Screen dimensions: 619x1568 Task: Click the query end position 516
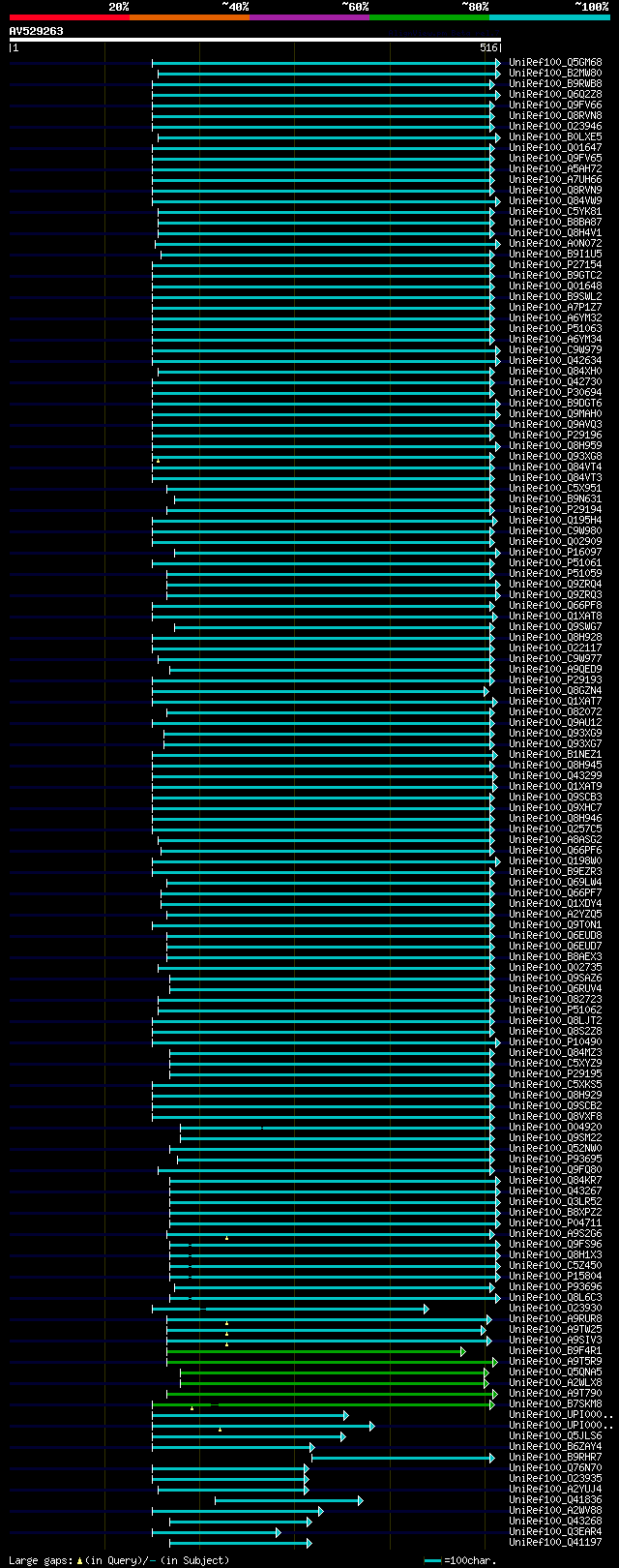click(x=488, y=47)
